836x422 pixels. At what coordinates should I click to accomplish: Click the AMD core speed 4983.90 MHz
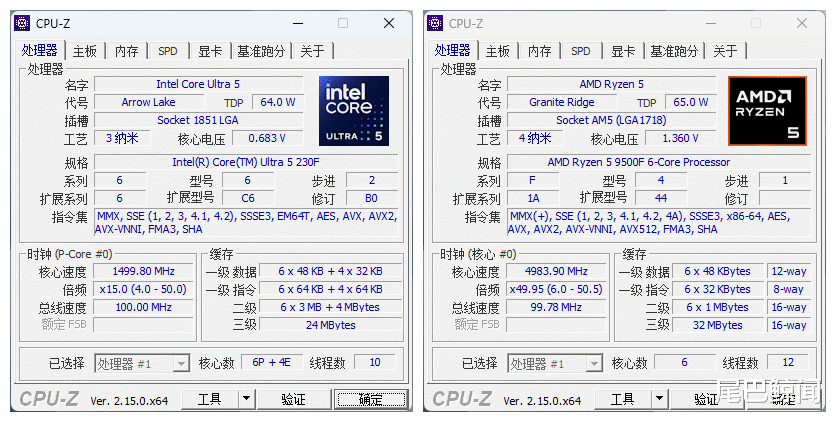pyautogui.click(x=556, y=271)
